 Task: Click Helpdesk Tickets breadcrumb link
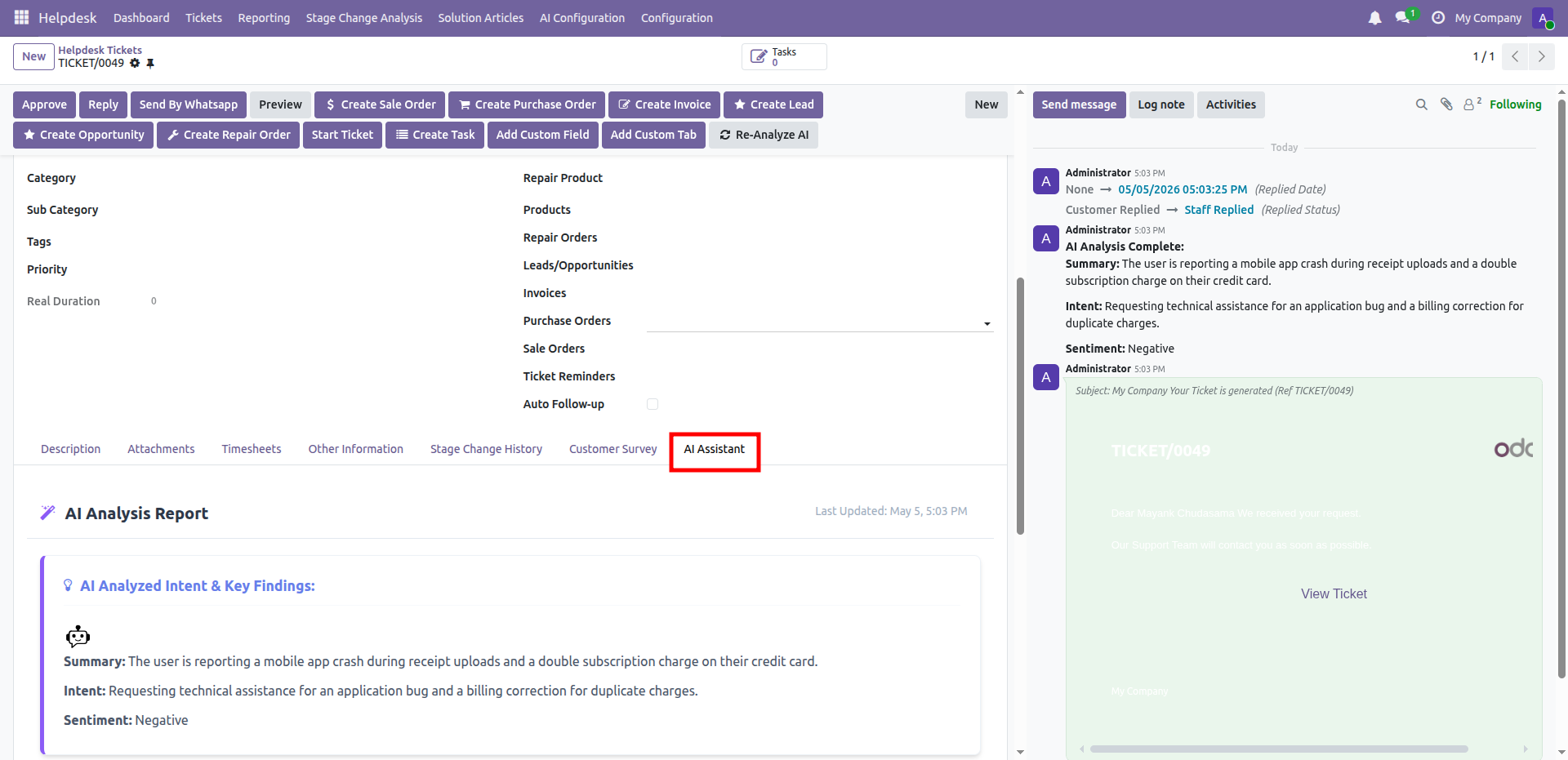(x=100, y=50)
